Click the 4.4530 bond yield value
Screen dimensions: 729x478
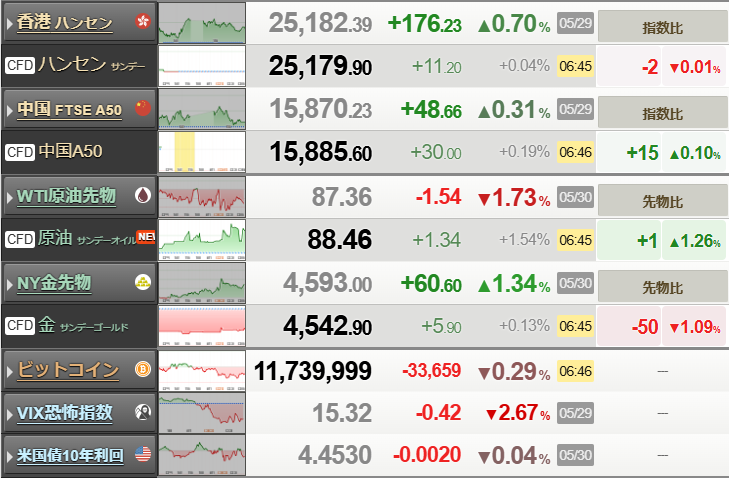[x=334, y=455]
